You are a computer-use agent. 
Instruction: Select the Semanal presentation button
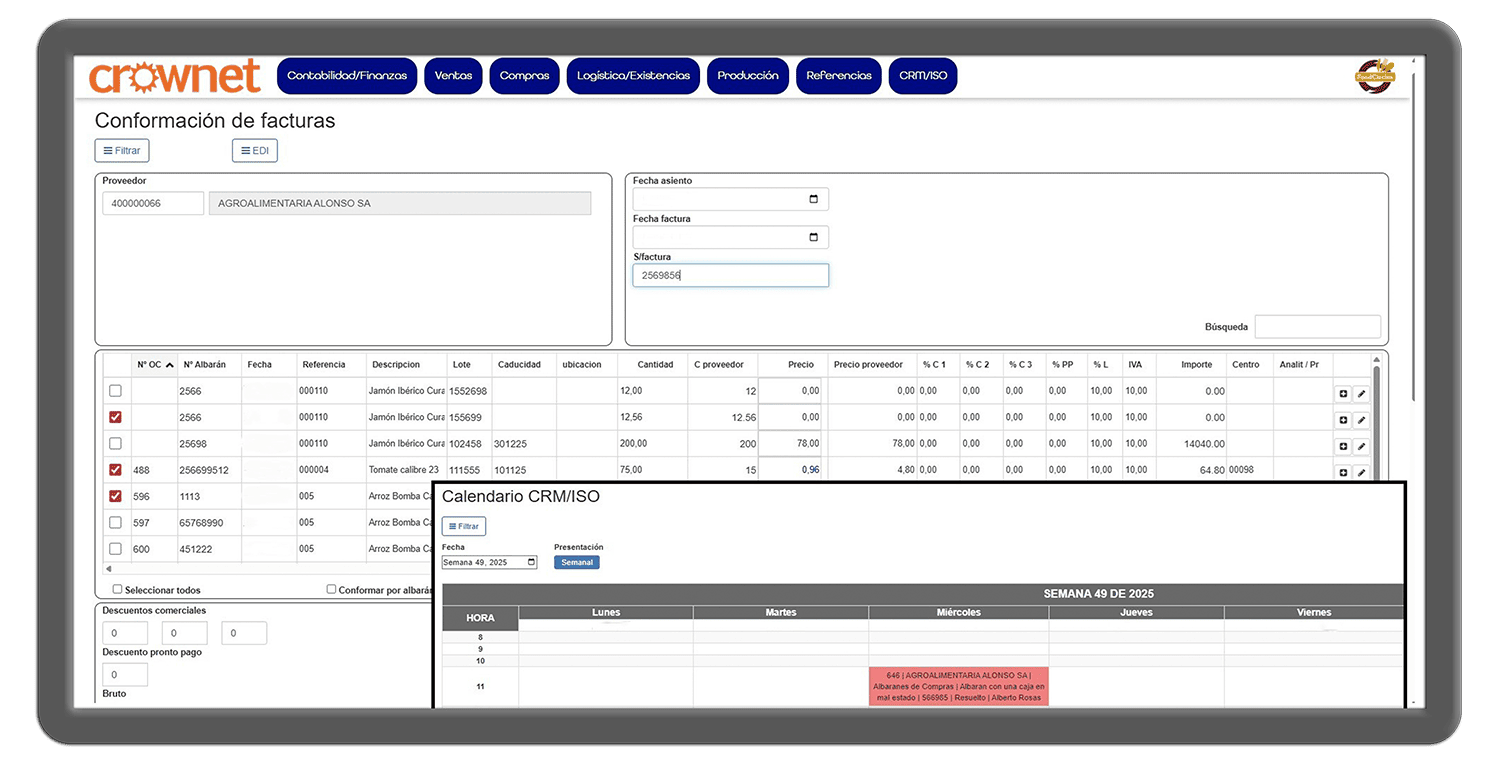tap(577, 563)
